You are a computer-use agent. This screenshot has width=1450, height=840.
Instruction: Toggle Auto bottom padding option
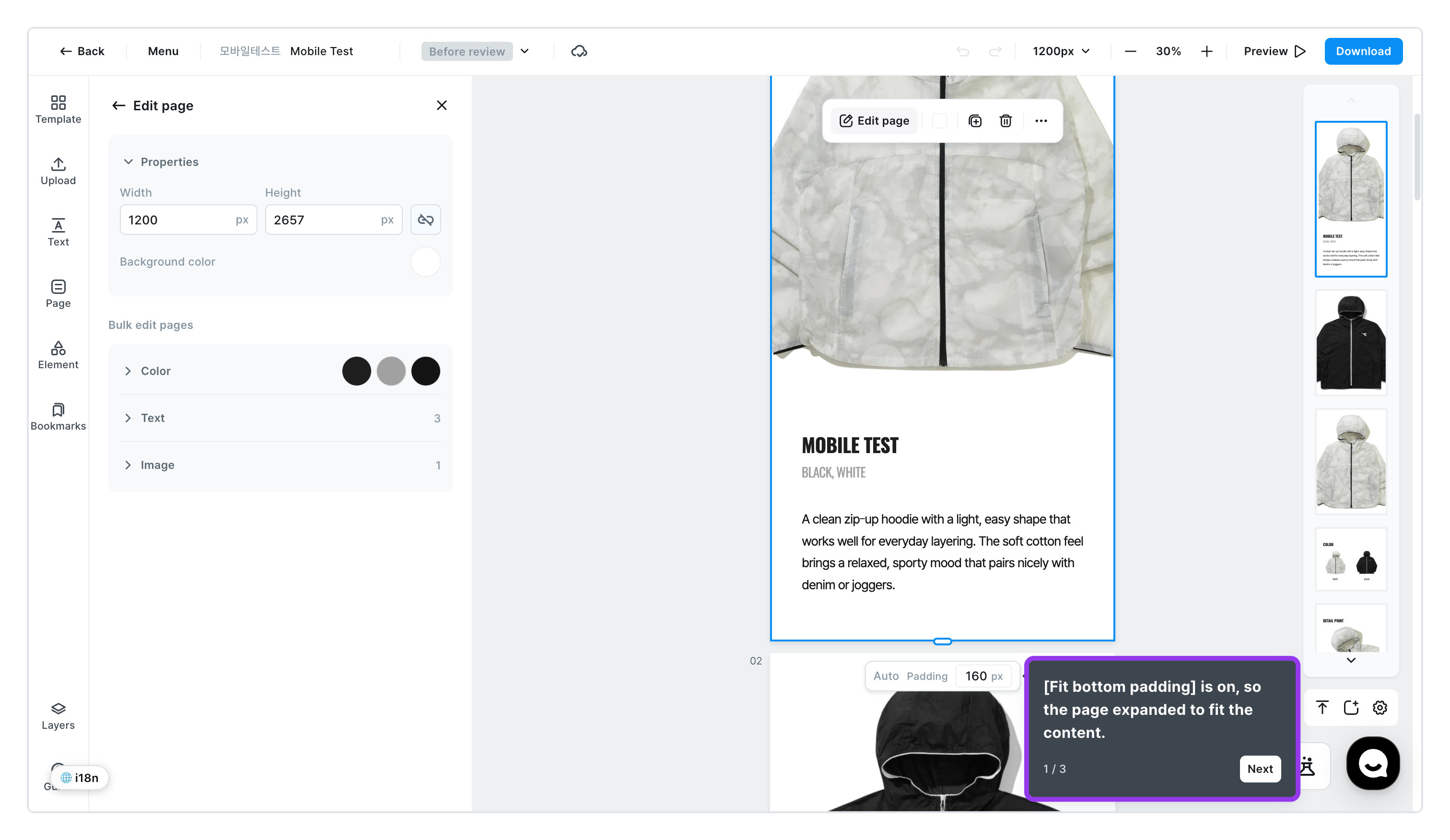coord(886,676)
